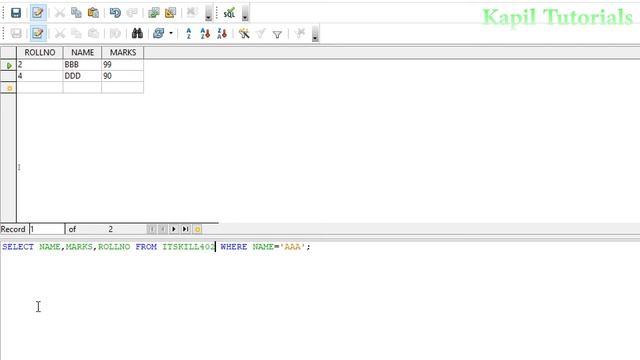Click the cell with marks 99
This screenshot has height=360, width=640.
click(x=123, y=64)
